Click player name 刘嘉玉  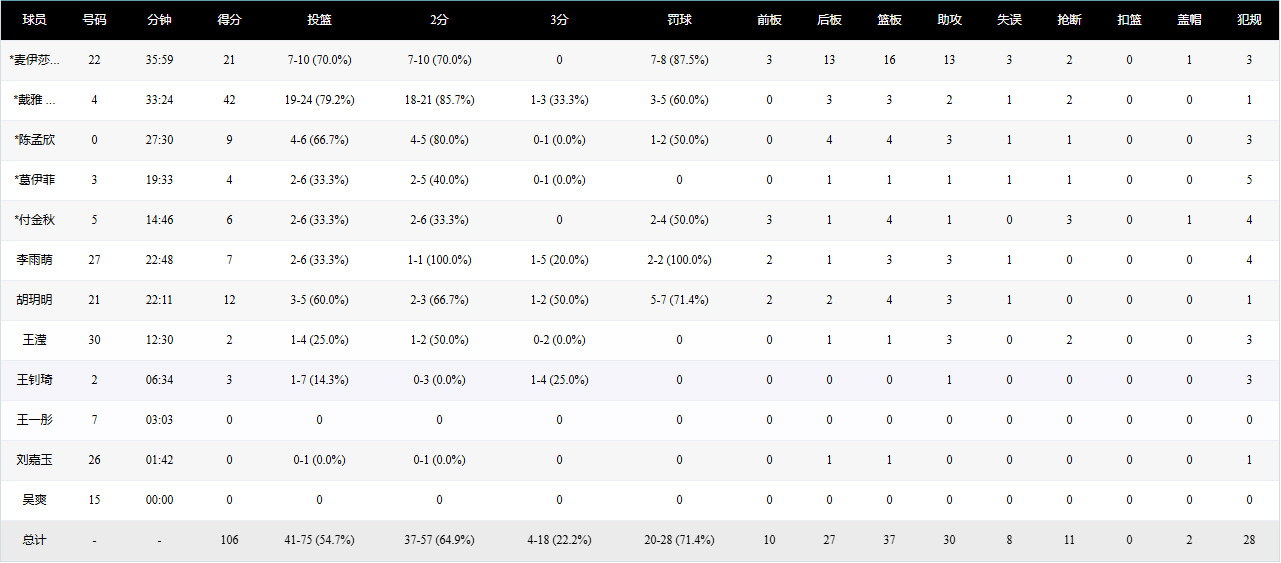(35, 460)
